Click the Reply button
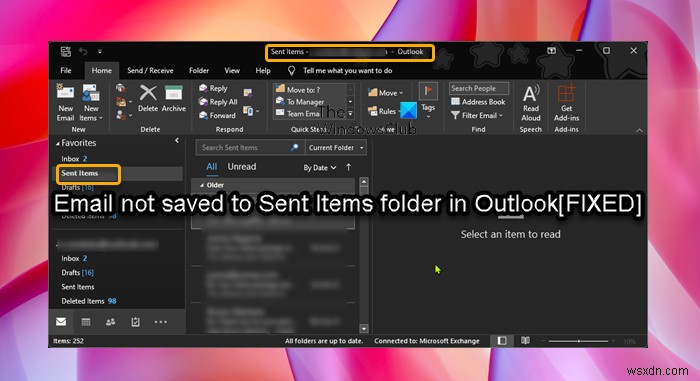This screenshot has width=700, height=381. coord(213,88)
